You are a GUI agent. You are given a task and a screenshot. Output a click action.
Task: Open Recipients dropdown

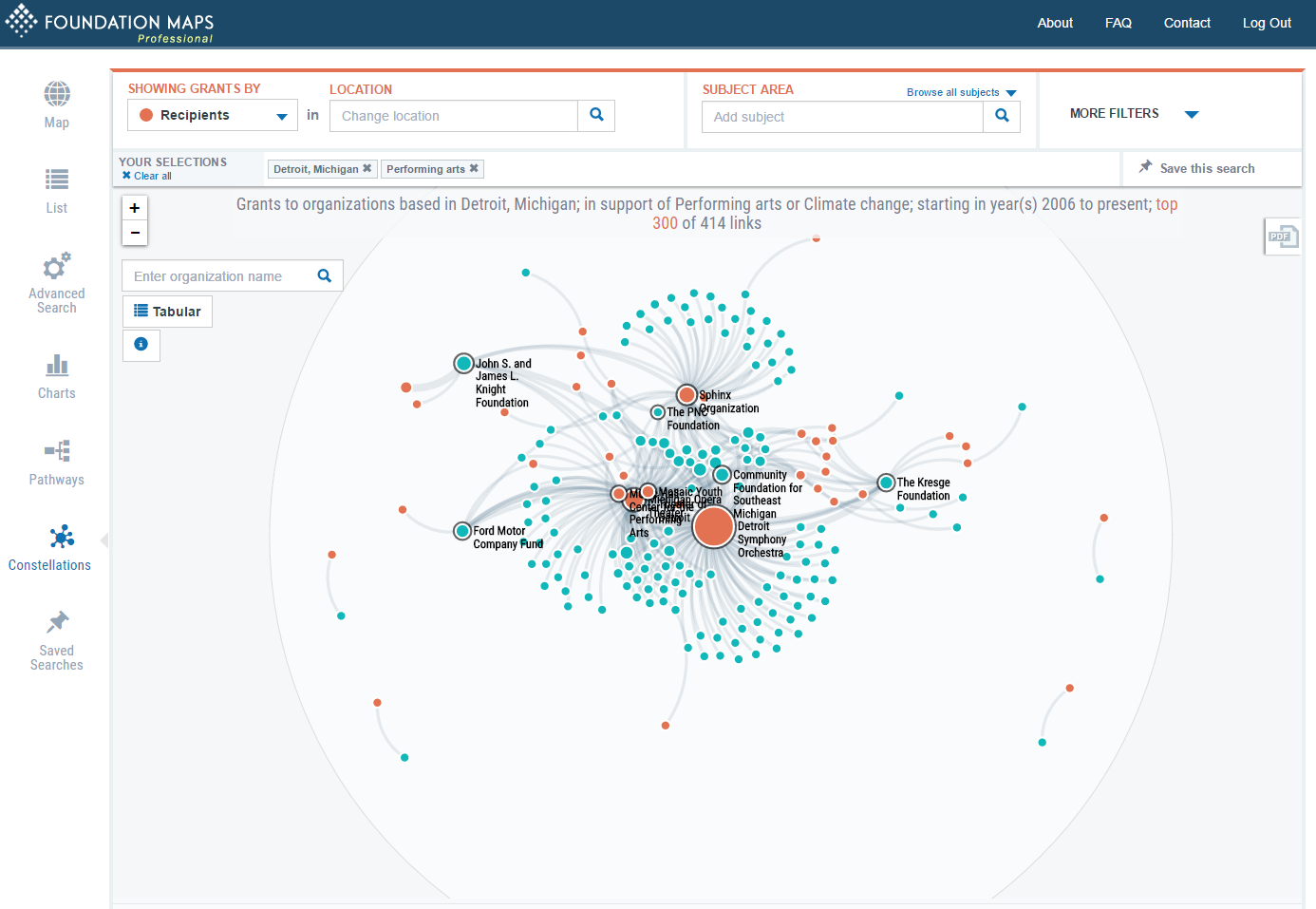click(x=213, y=116)
